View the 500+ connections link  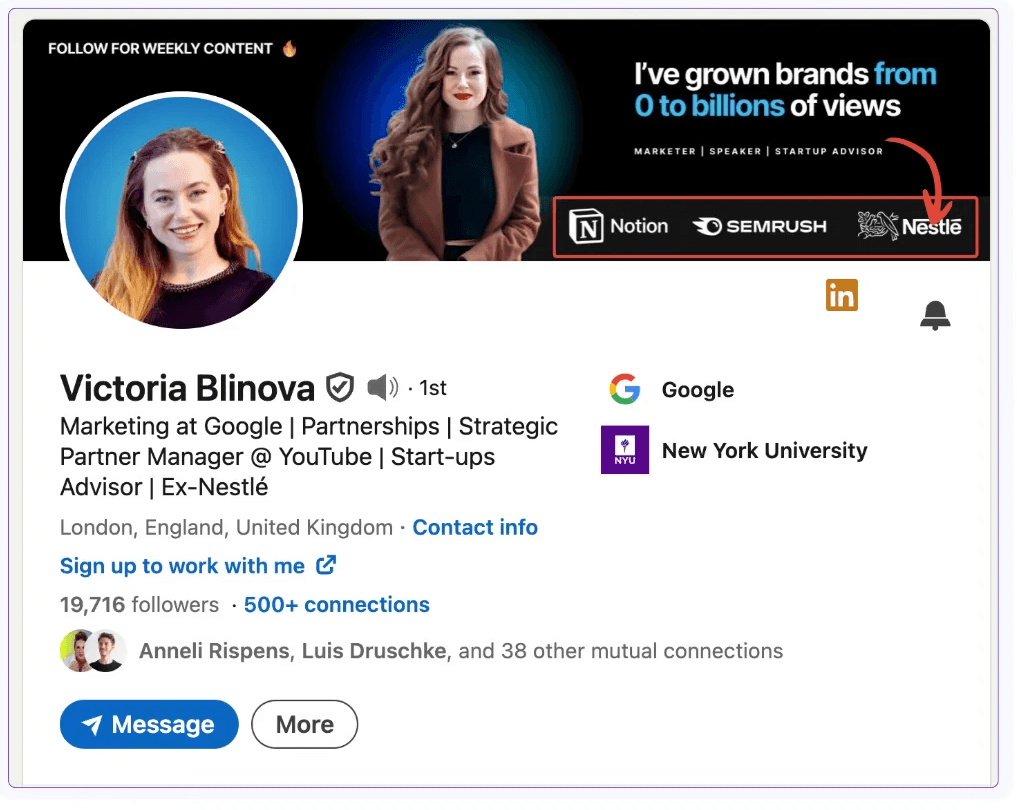pyautogui.click(x=337, y=604)
